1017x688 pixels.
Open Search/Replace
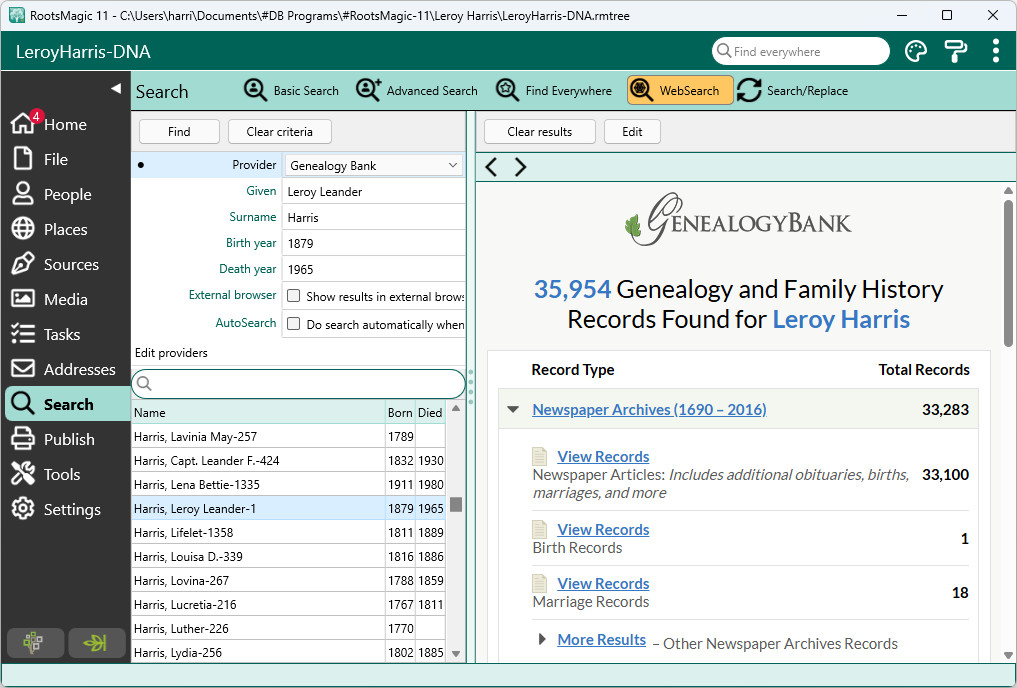click(792, 90)
